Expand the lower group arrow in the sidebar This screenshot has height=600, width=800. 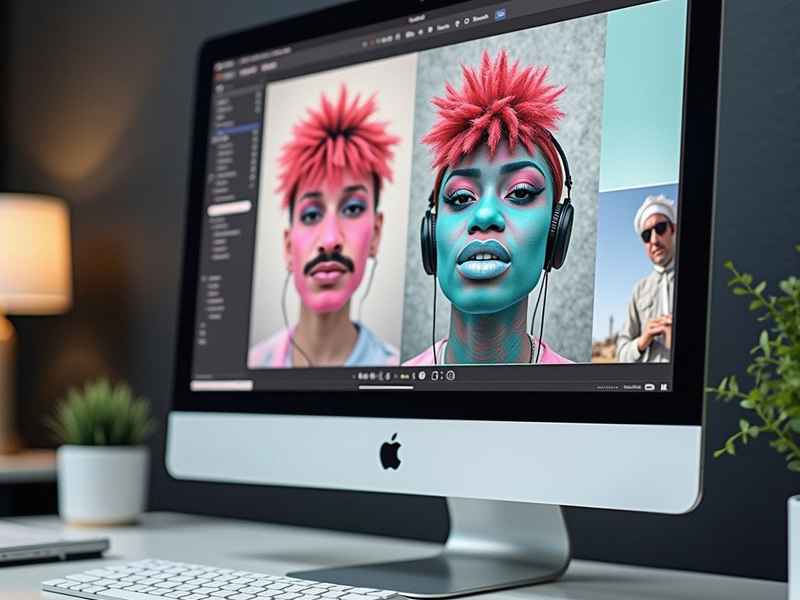(205, 279)
